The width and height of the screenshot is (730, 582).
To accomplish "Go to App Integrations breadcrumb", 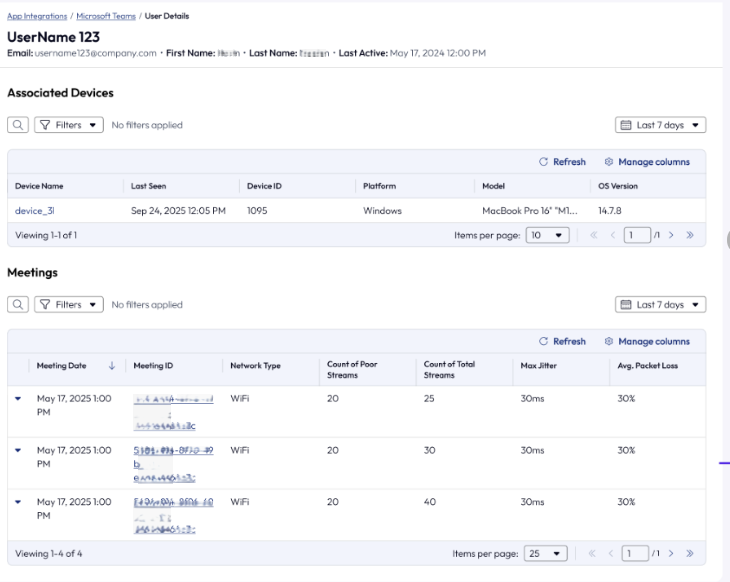I will 37,16.
